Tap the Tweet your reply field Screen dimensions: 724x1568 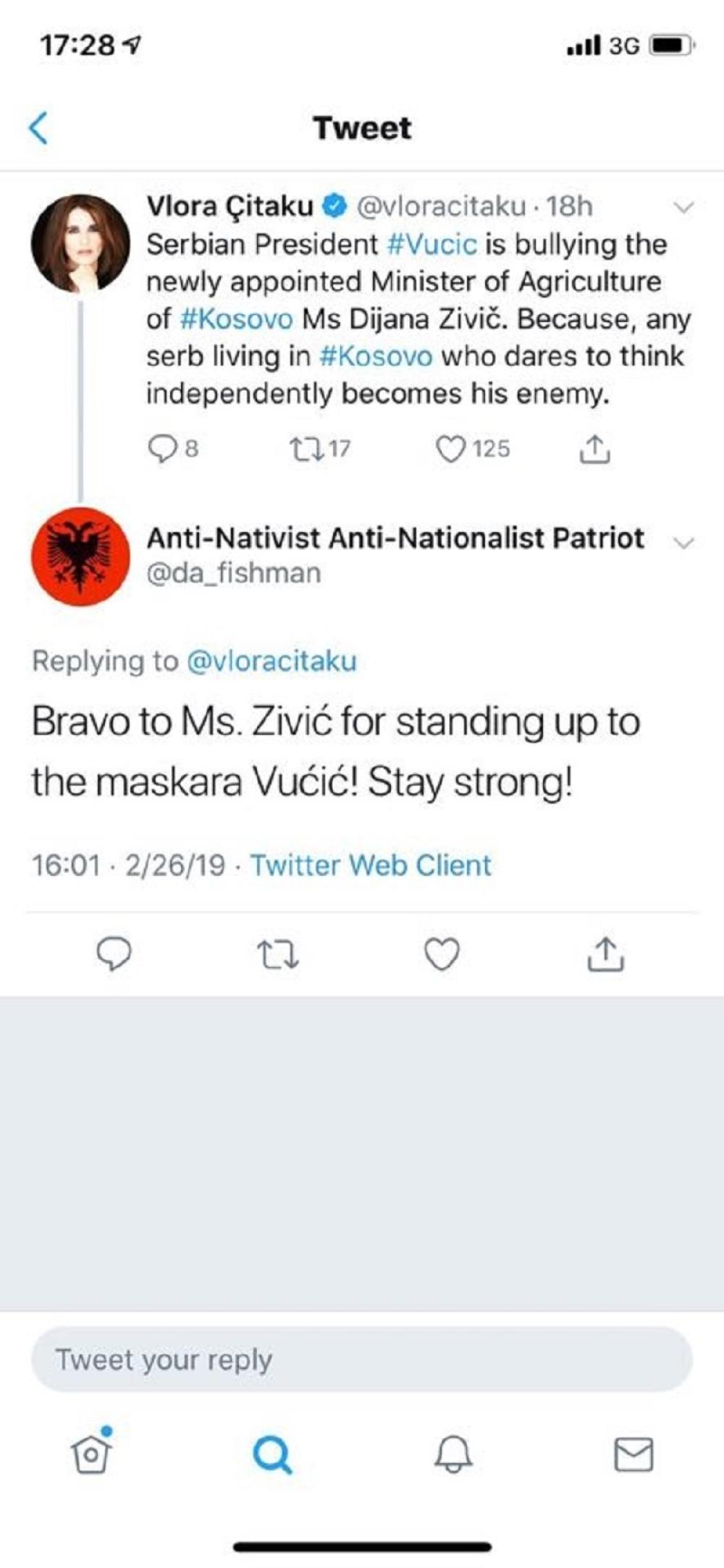(x=362, y=1360)
